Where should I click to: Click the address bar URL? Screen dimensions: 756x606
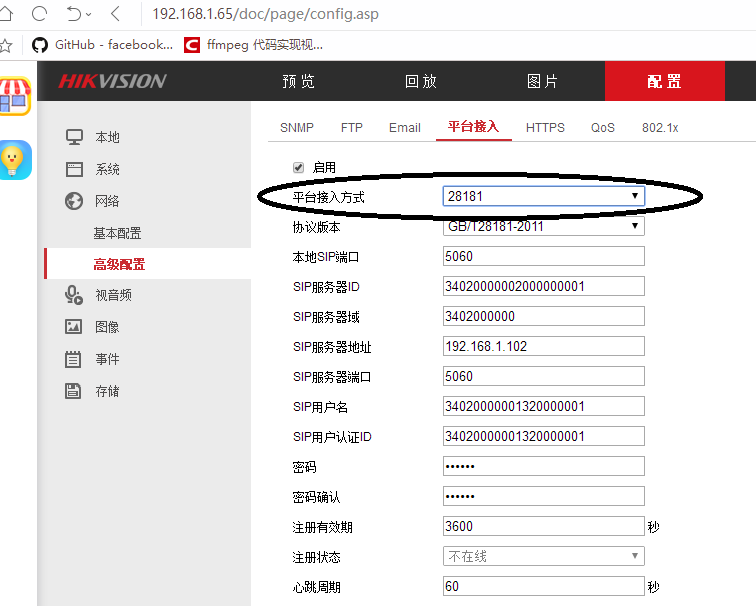tap(266, 14)
